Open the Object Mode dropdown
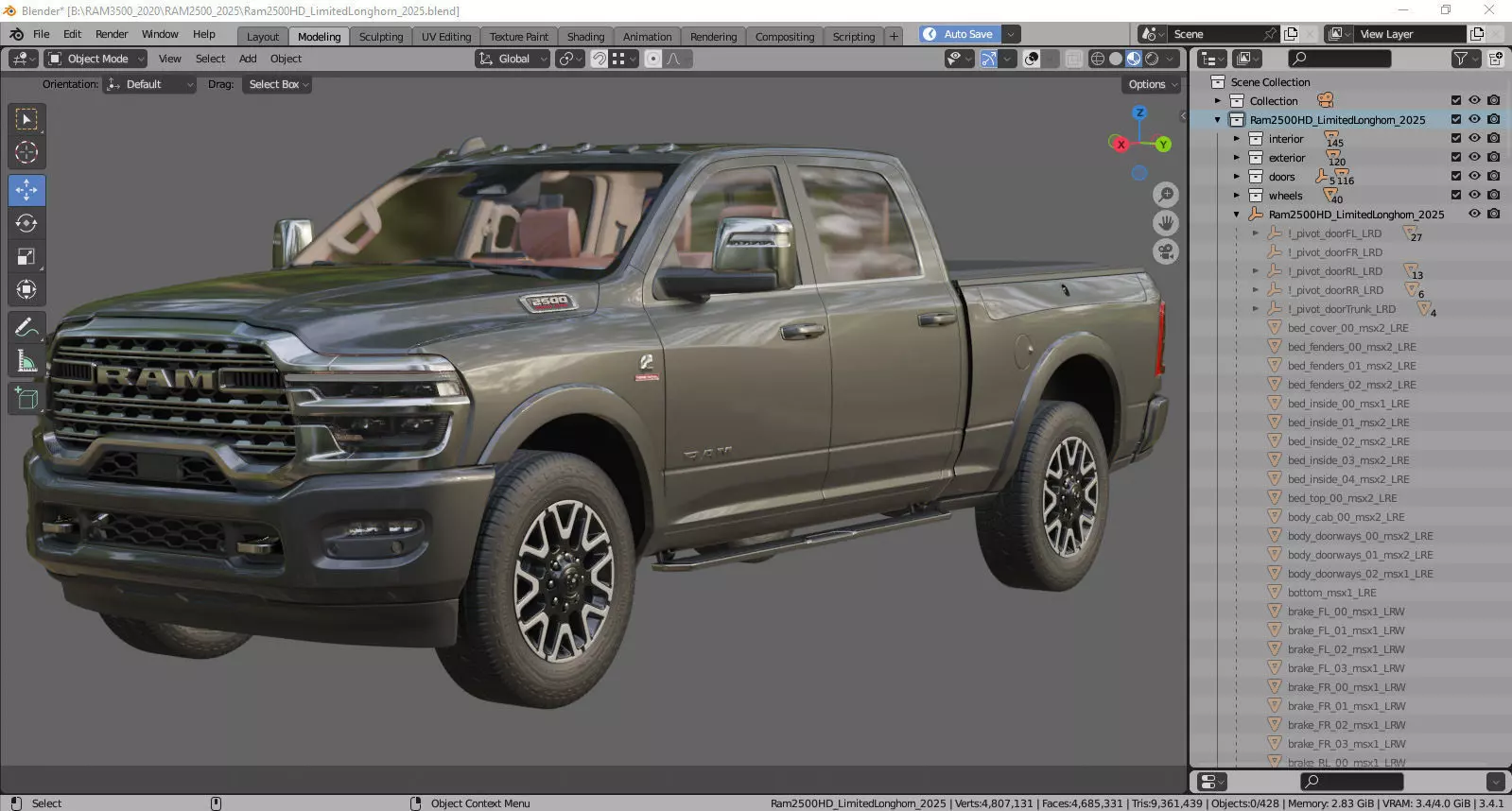This screenshot has height=811, width=1512. pyautogui.click(x=96, y=59)
